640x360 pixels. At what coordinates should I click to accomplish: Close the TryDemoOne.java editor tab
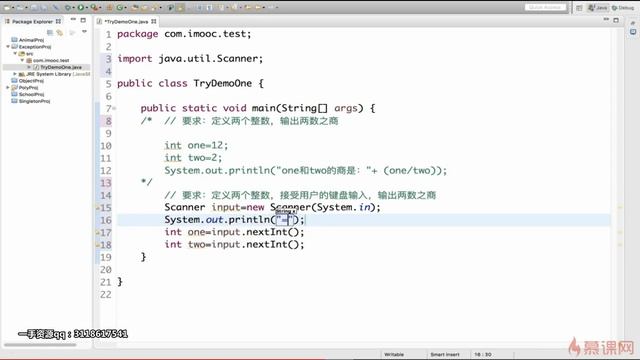[x=154, y=21]
